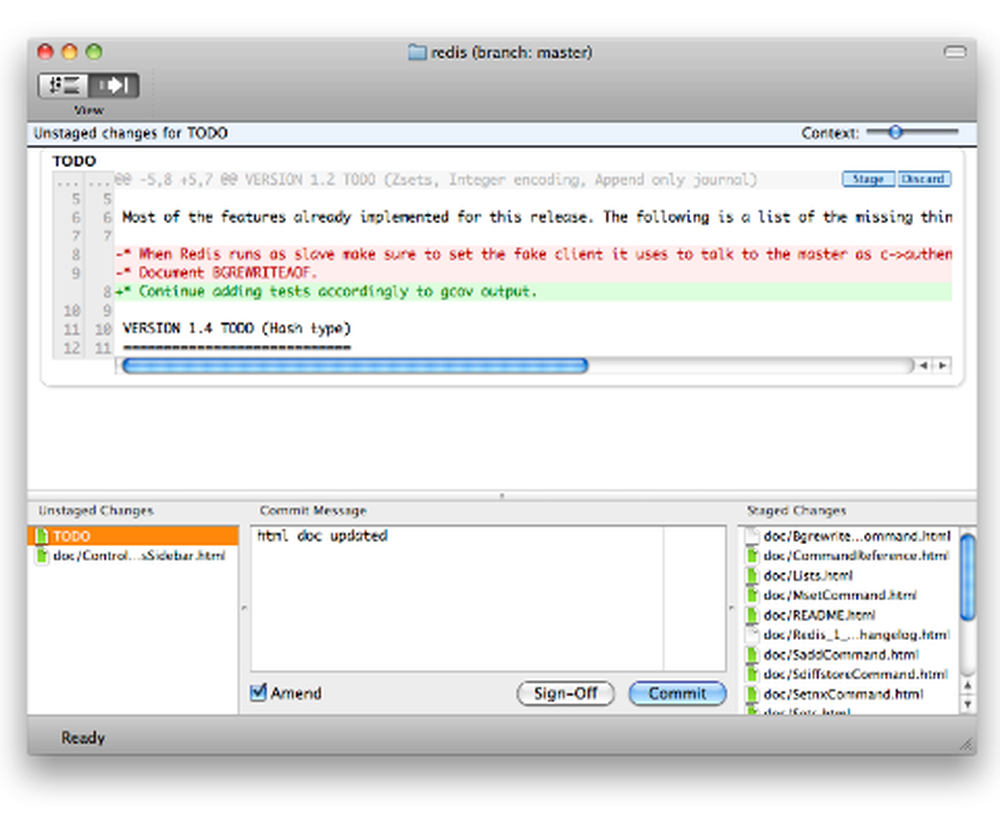Select doc/SaddCommand.html staged file
The height and width of the screenshot is (814, 1000).
(x=849, y=655)
